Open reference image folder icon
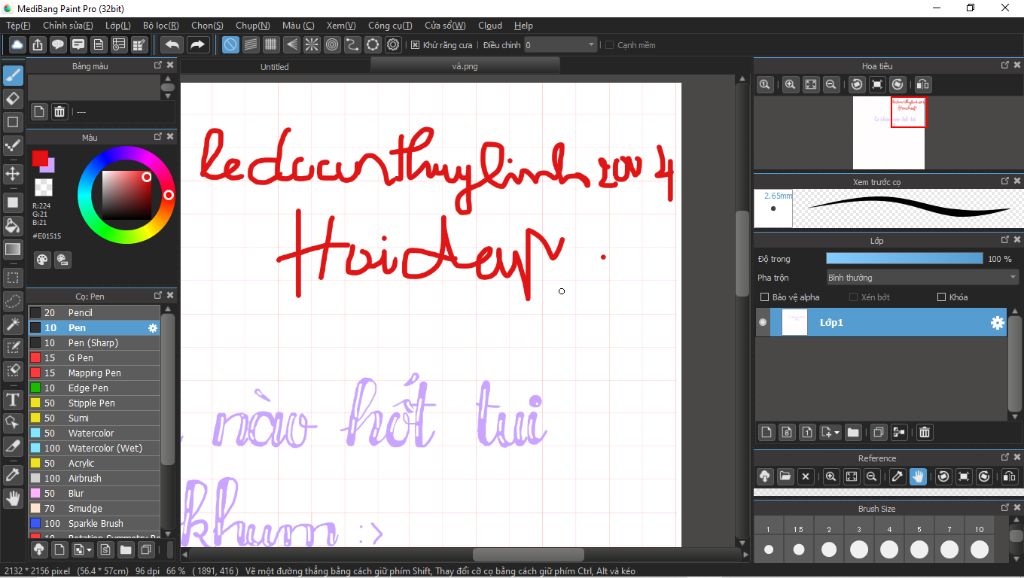Image resolution: width=1024 pixels, height=578 pixels. pos(785,477)
